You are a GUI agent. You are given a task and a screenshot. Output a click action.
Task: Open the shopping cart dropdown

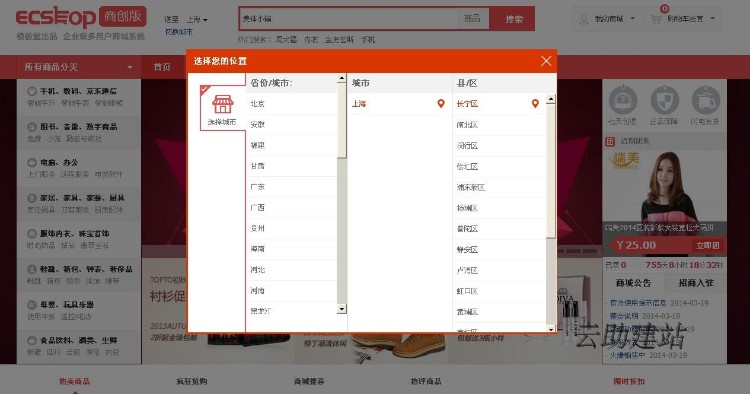pos(684,19)
